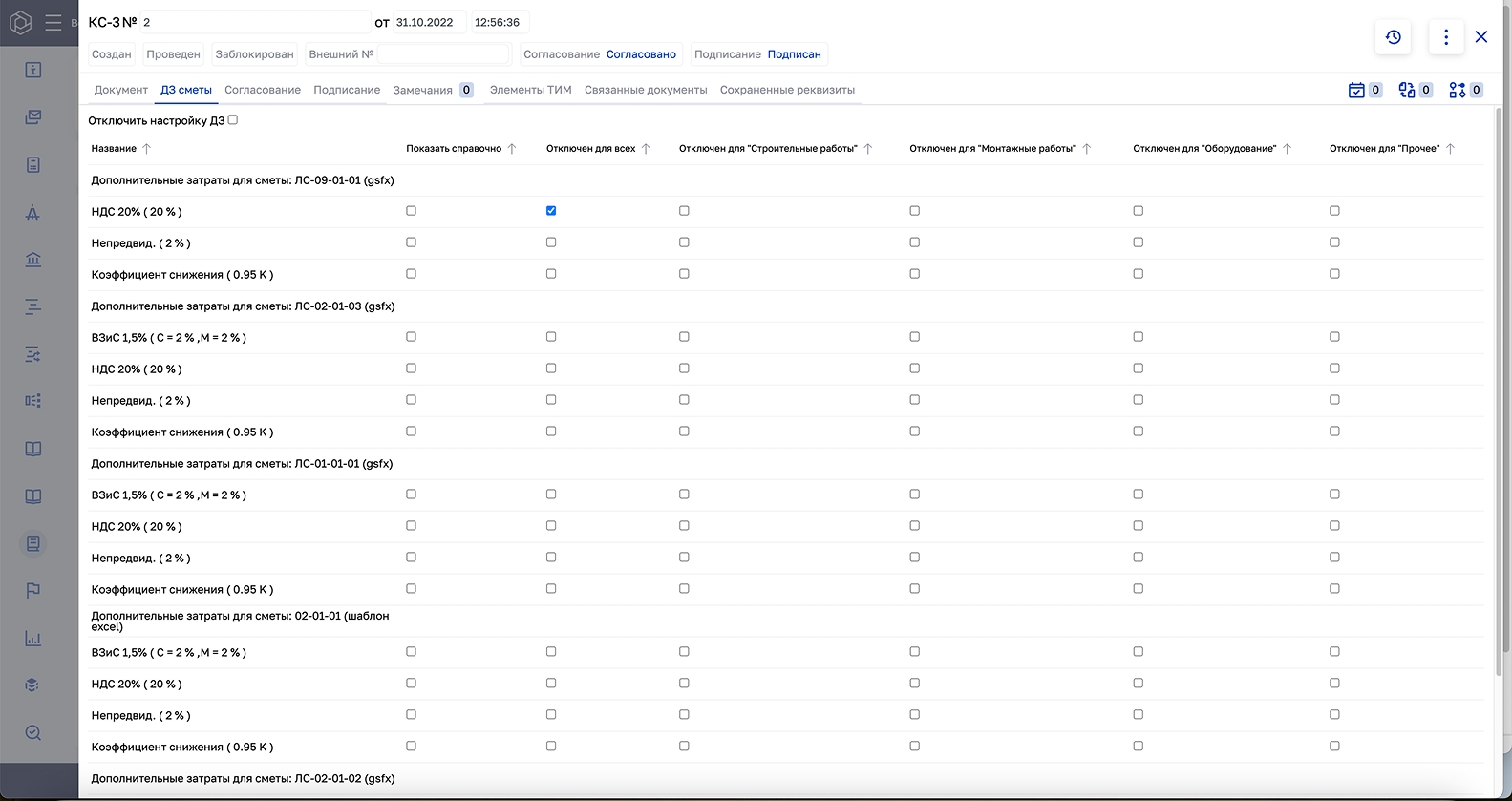Click the Подписан status link
The image size is (1512, 801).
pos(795,54)
